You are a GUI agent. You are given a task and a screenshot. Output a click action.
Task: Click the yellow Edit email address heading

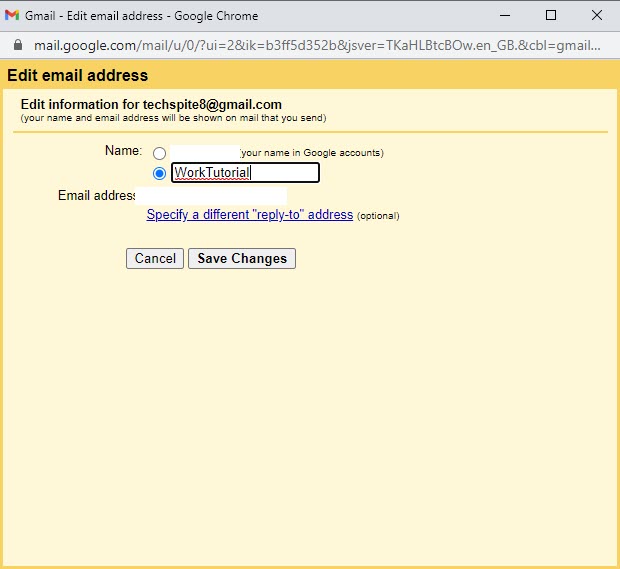point(78,76)
